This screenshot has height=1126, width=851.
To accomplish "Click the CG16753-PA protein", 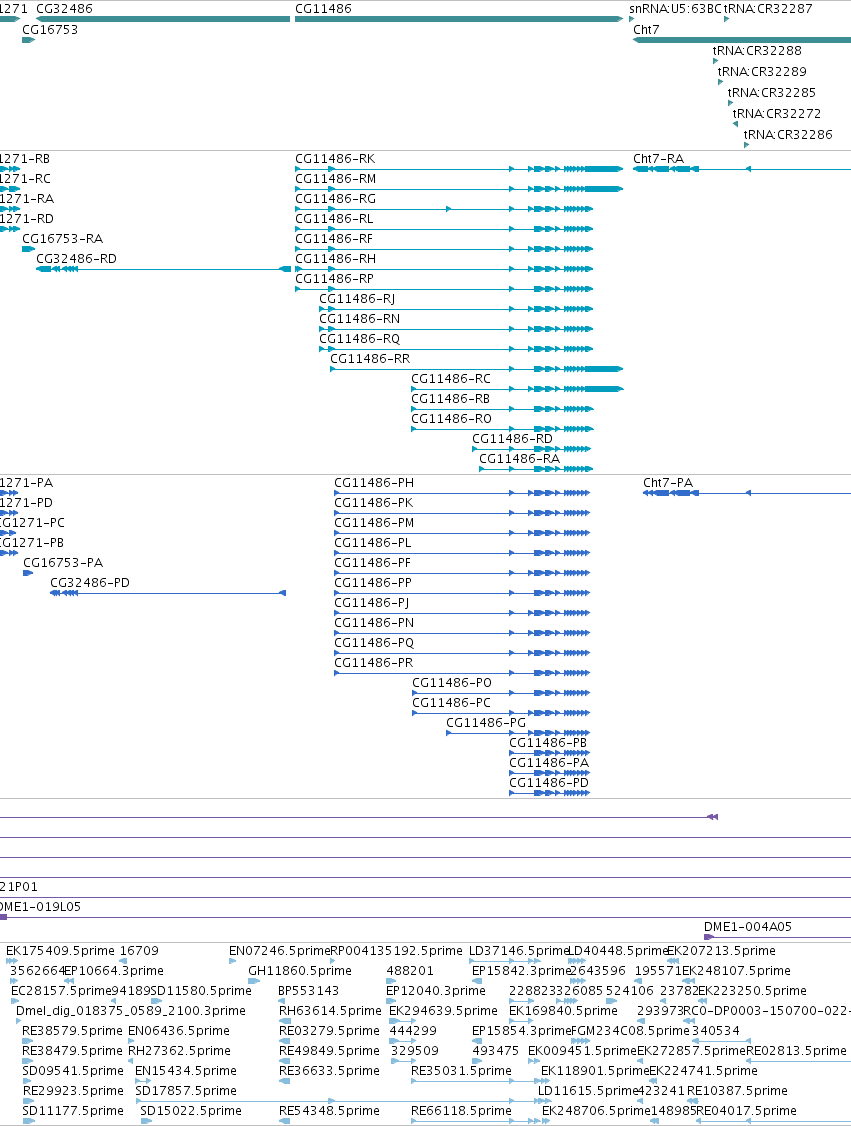I will (x=28, y=573).
